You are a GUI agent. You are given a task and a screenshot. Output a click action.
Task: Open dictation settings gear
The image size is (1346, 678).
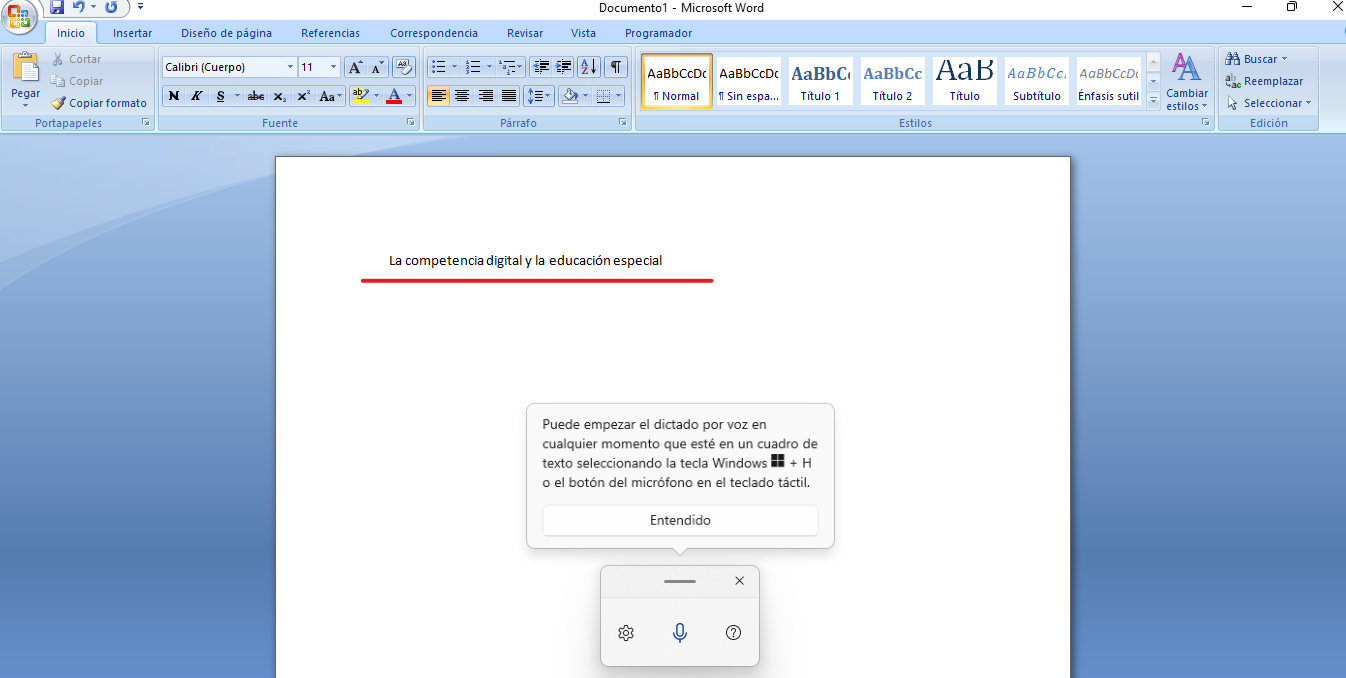point(626,633)
